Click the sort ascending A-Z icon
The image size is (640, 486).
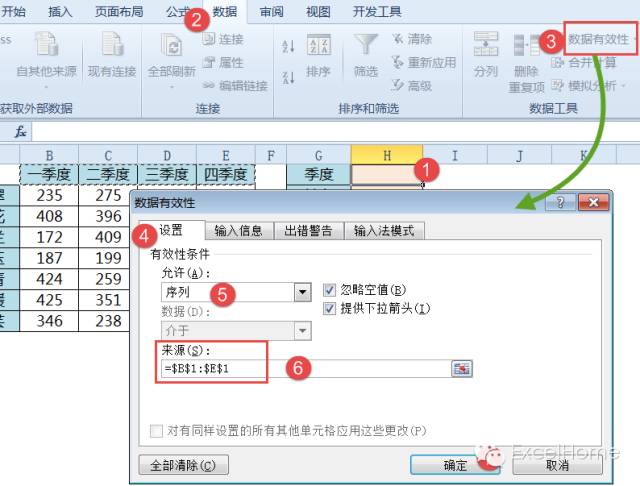[x=289, y=47]
